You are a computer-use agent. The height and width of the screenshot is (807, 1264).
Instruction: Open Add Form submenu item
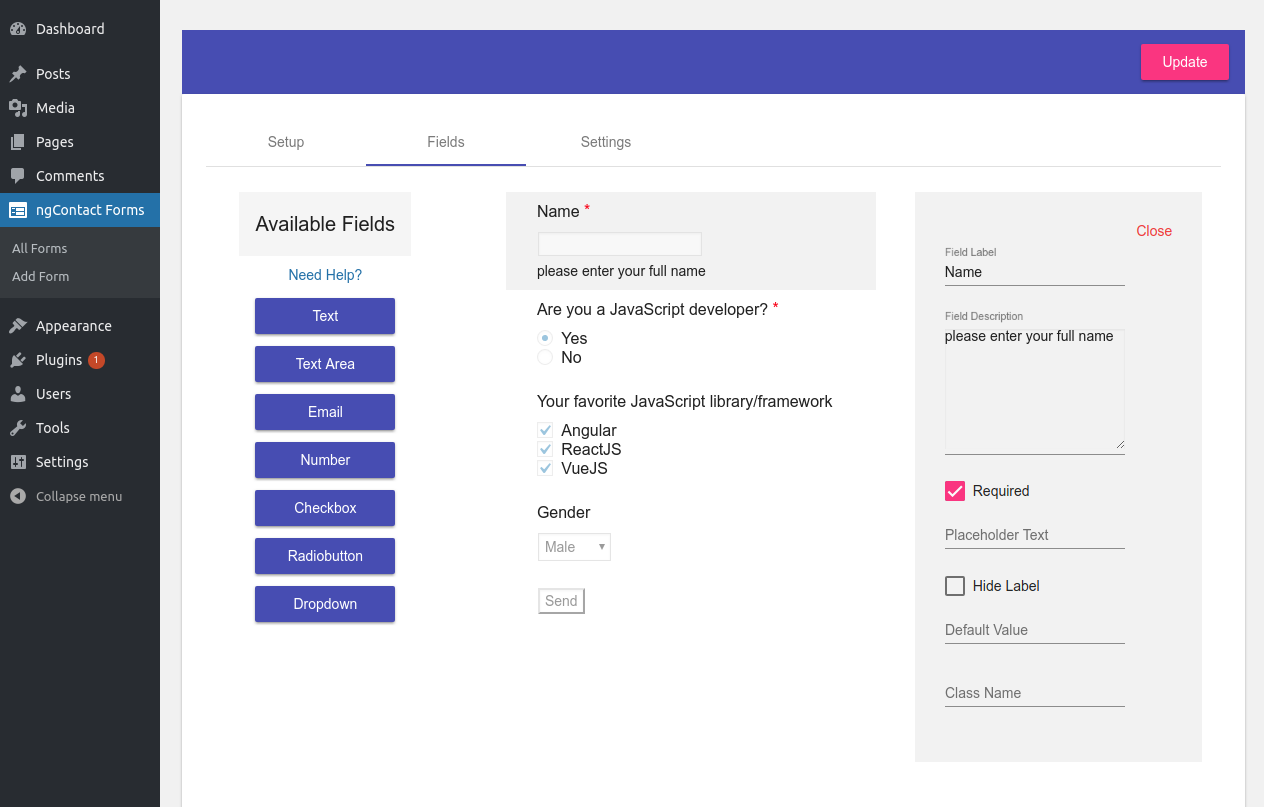pyautogui.click(x=40, y=276)
